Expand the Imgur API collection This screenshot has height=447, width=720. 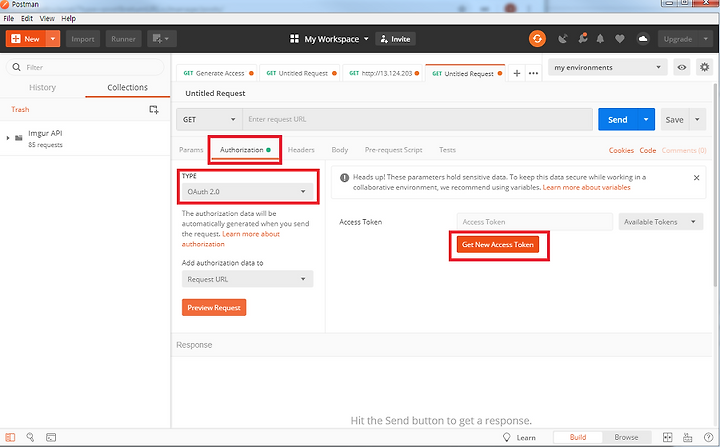pyautogui.click(x=8, y=138)
